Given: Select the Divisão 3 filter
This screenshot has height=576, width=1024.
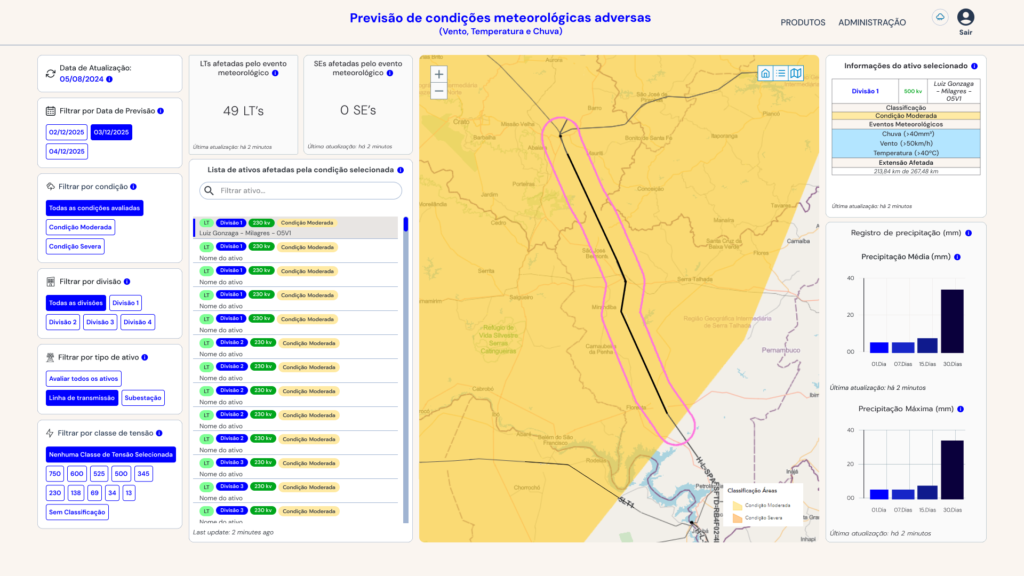Looking at the screenshot, I should pyautogui.click(x=100, y=322).
